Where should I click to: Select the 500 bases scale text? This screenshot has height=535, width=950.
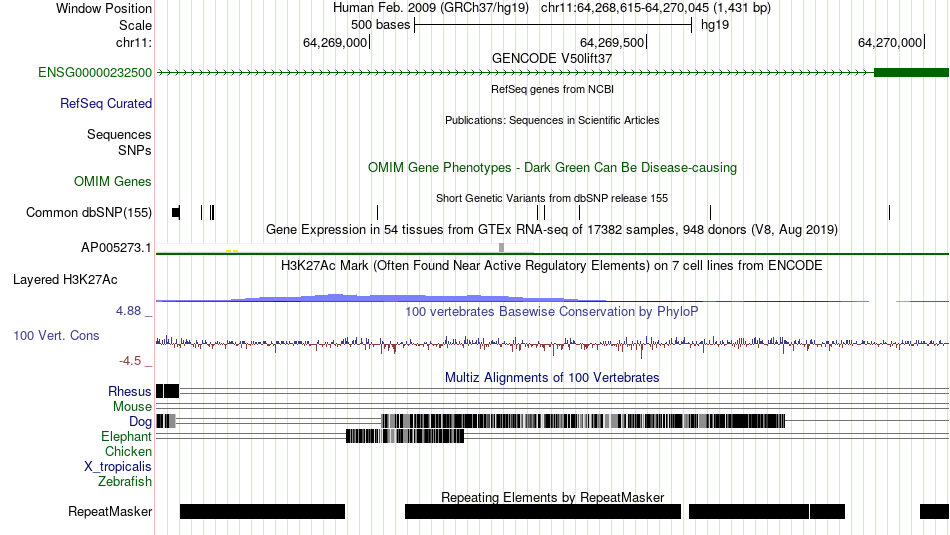[380, 25]
